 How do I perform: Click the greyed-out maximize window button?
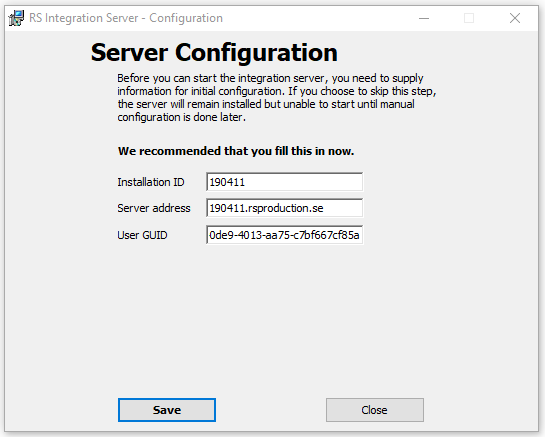[469, 18]
